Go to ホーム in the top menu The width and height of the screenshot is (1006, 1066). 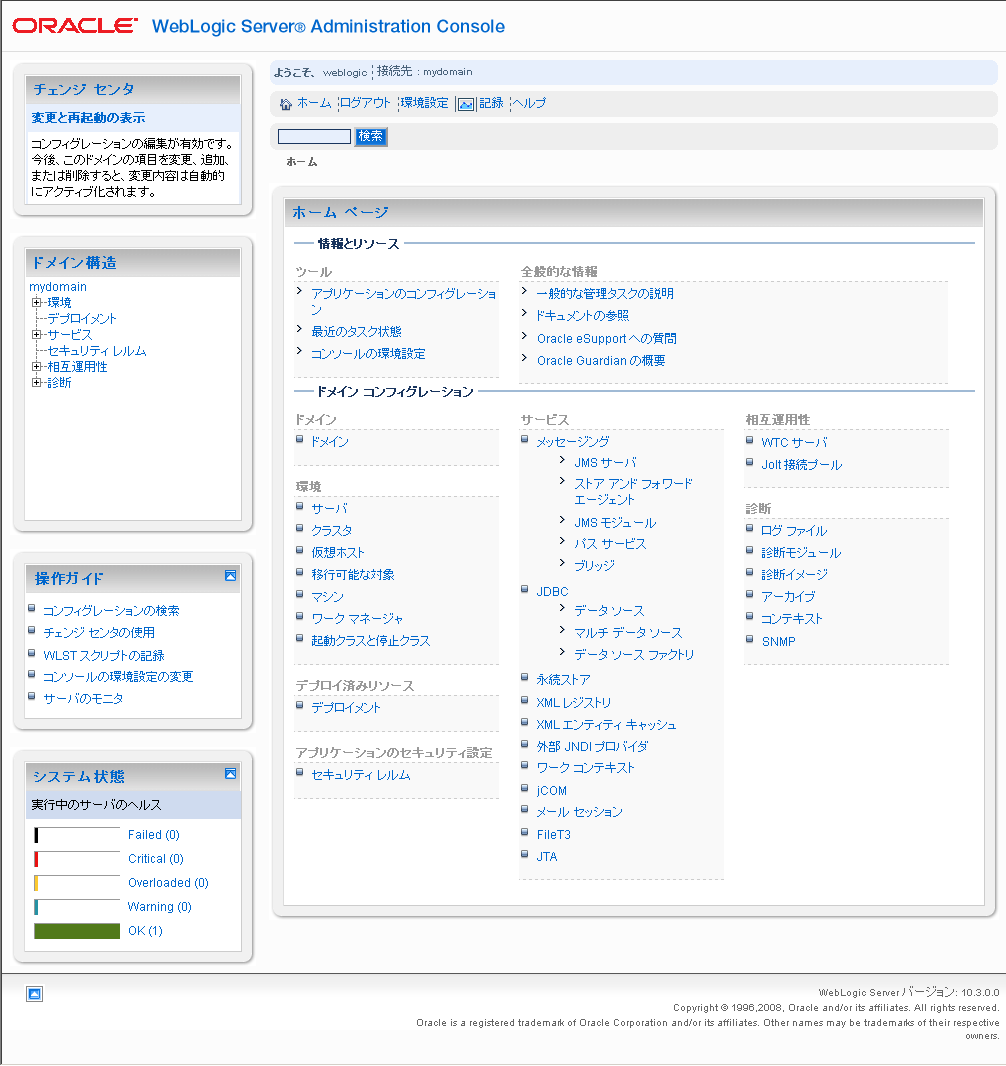[314, 103]
